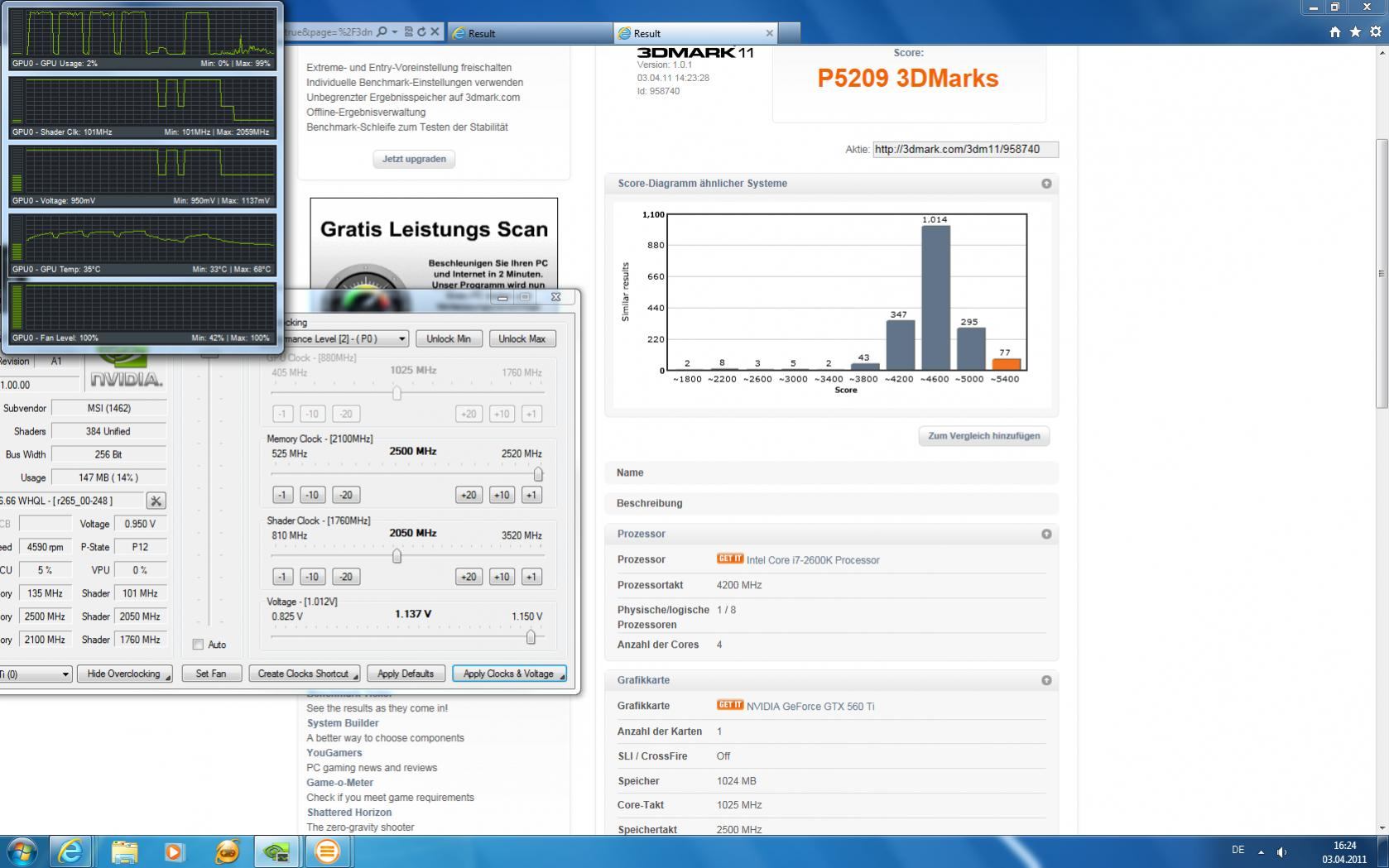Click +1 under Memory Clock
The width and height of the screenshot is (1389, 868).
[x=531, y=495]
